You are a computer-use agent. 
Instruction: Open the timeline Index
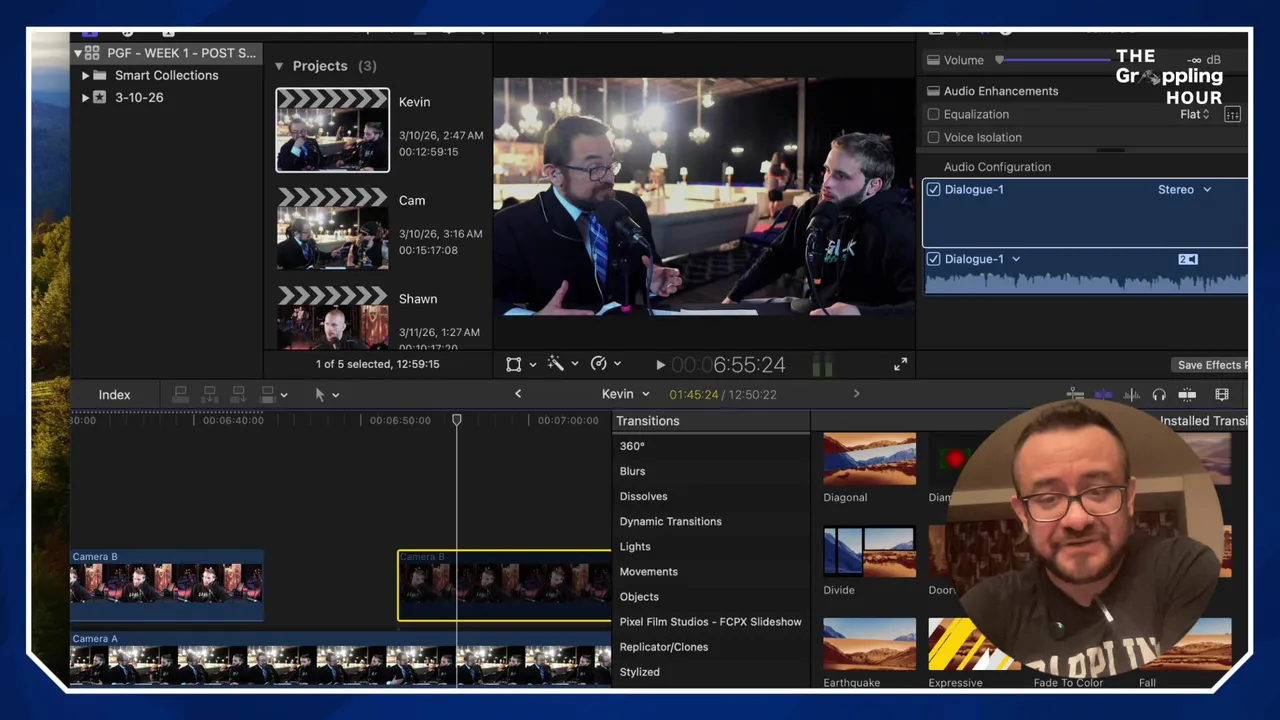pos(114,395)
